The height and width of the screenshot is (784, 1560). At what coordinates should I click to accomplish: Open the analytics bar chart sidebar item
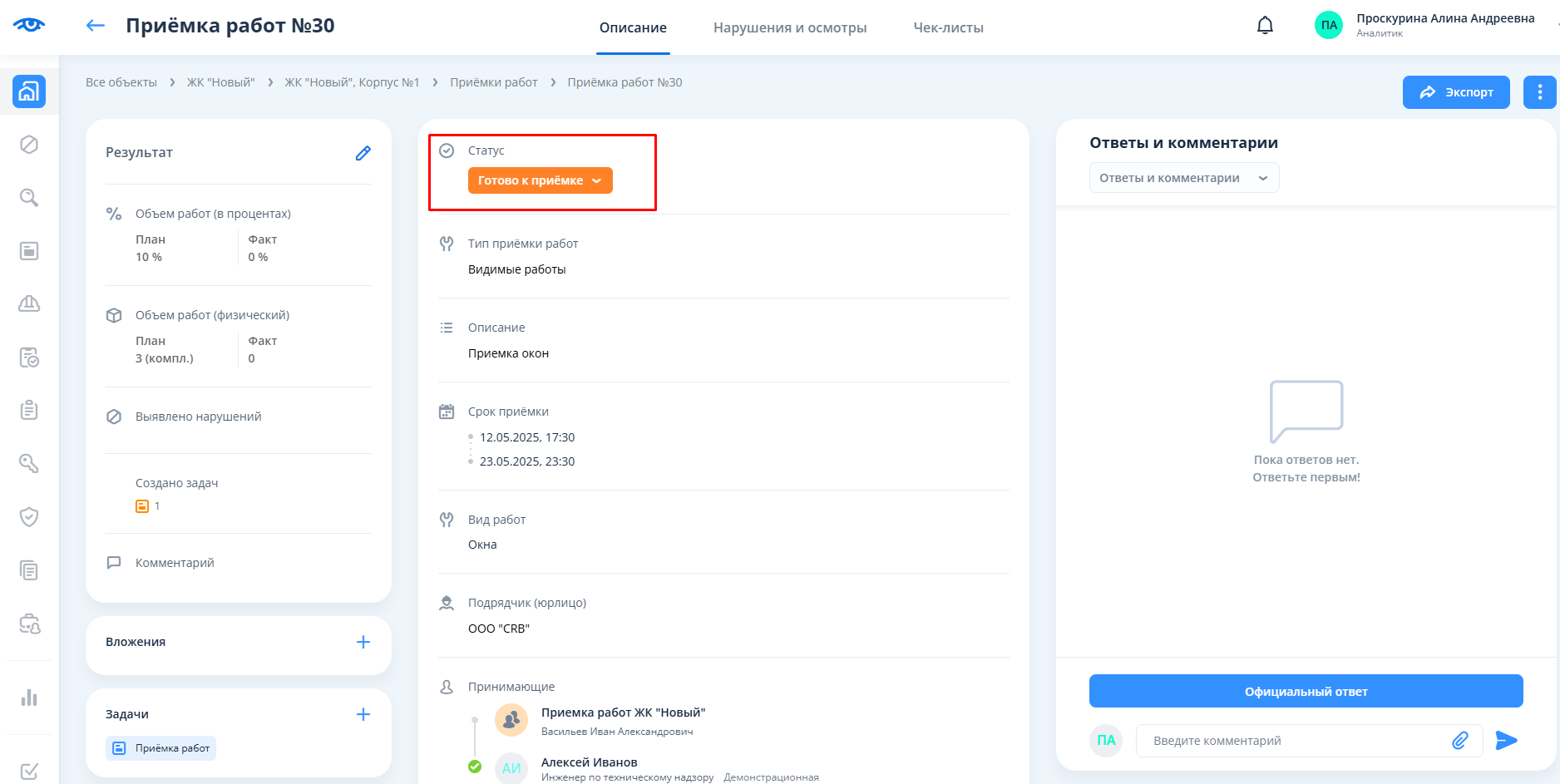point(29,698)
